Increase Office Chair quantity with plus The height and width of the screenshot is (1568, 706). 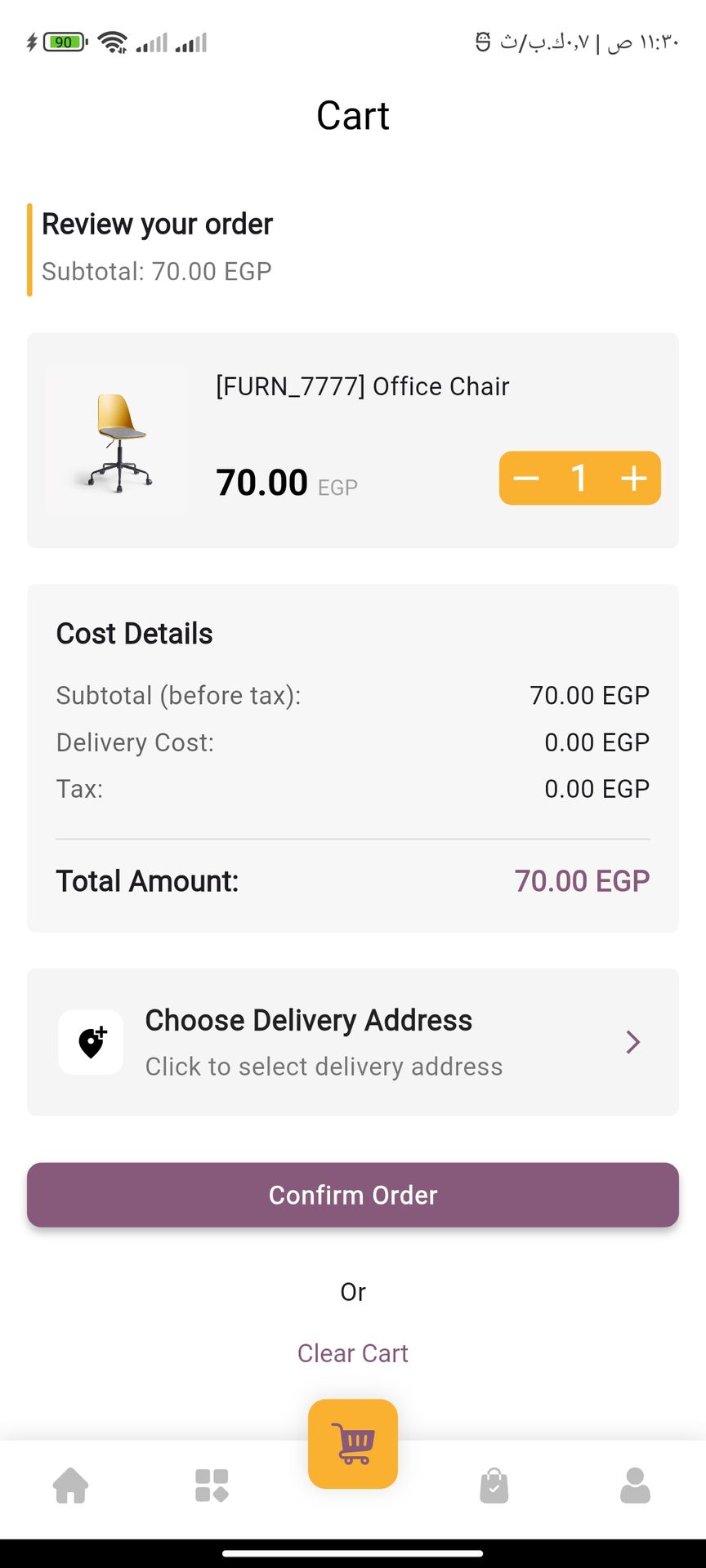pyautogui.click(x=634, y=479)
